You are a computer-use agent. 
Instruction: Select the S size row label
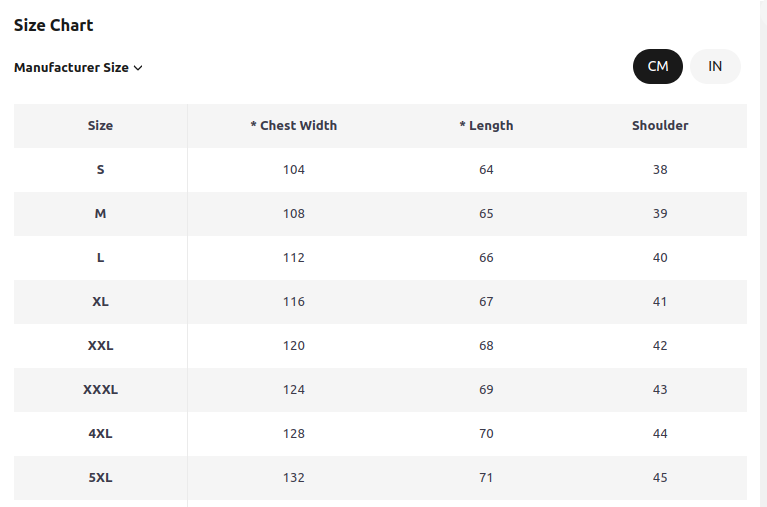(100, 170)
